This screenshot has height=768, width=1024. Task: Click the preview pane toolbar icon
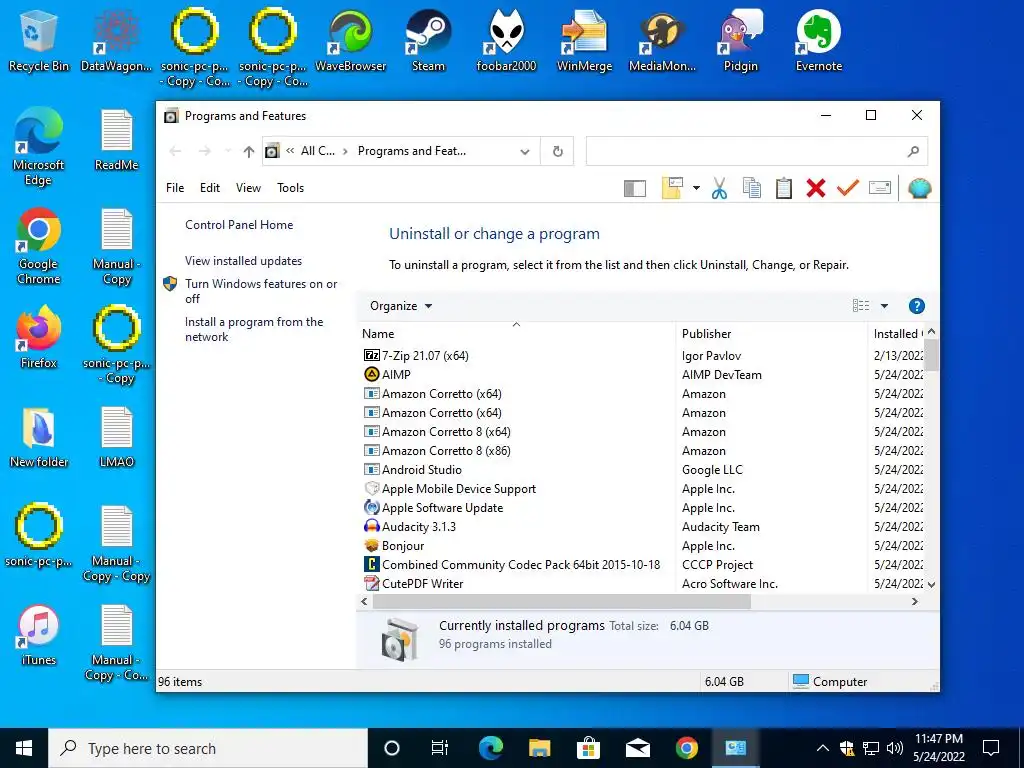[635, 189]
